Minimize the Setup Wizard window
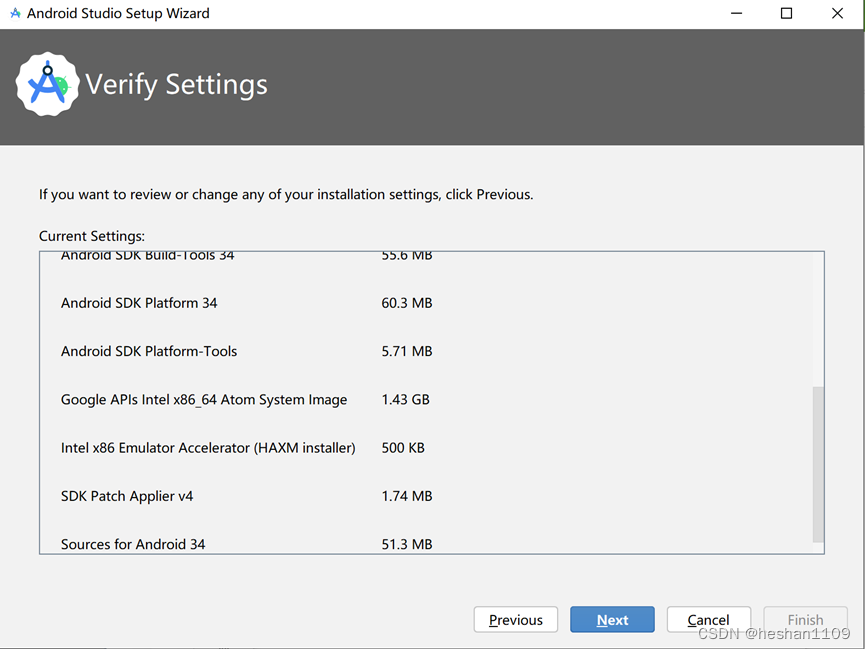 pos(735,13)
